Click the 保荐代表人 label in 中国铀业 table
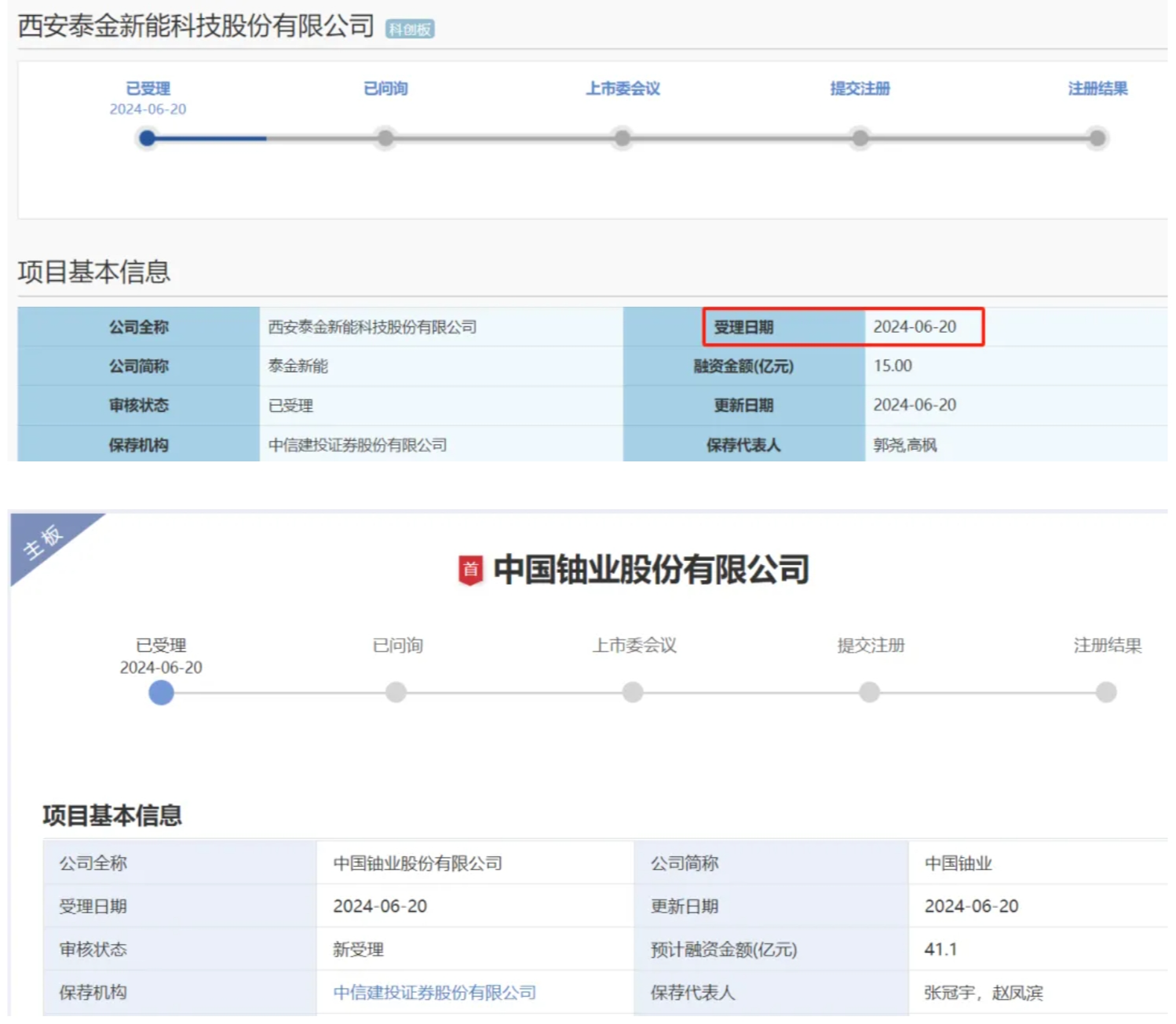This screenshot has width=1176, height=1024. coord(693,993)
